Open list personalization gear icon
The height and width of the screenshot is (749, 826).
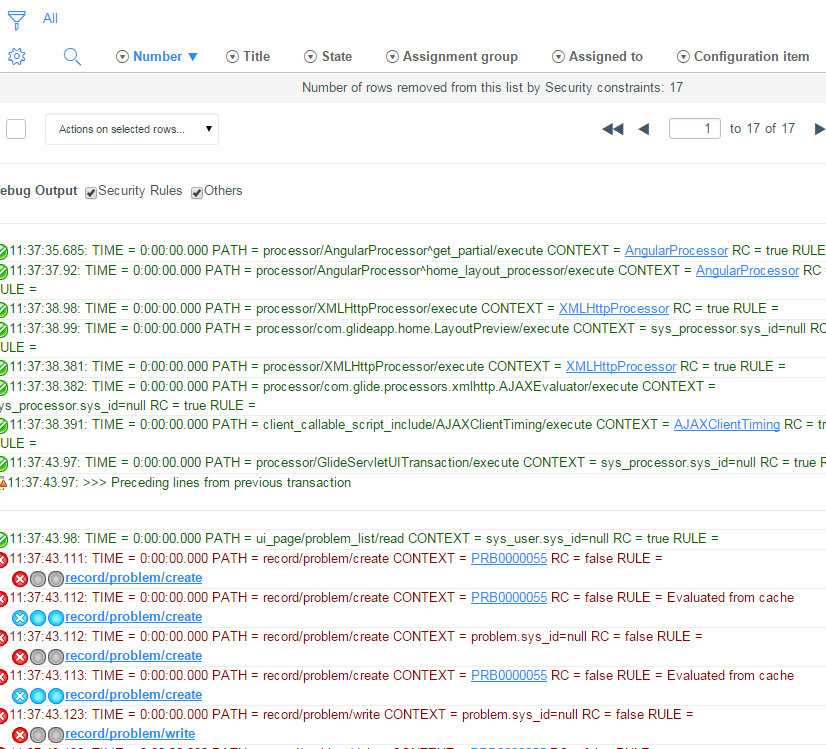(17, 56)
